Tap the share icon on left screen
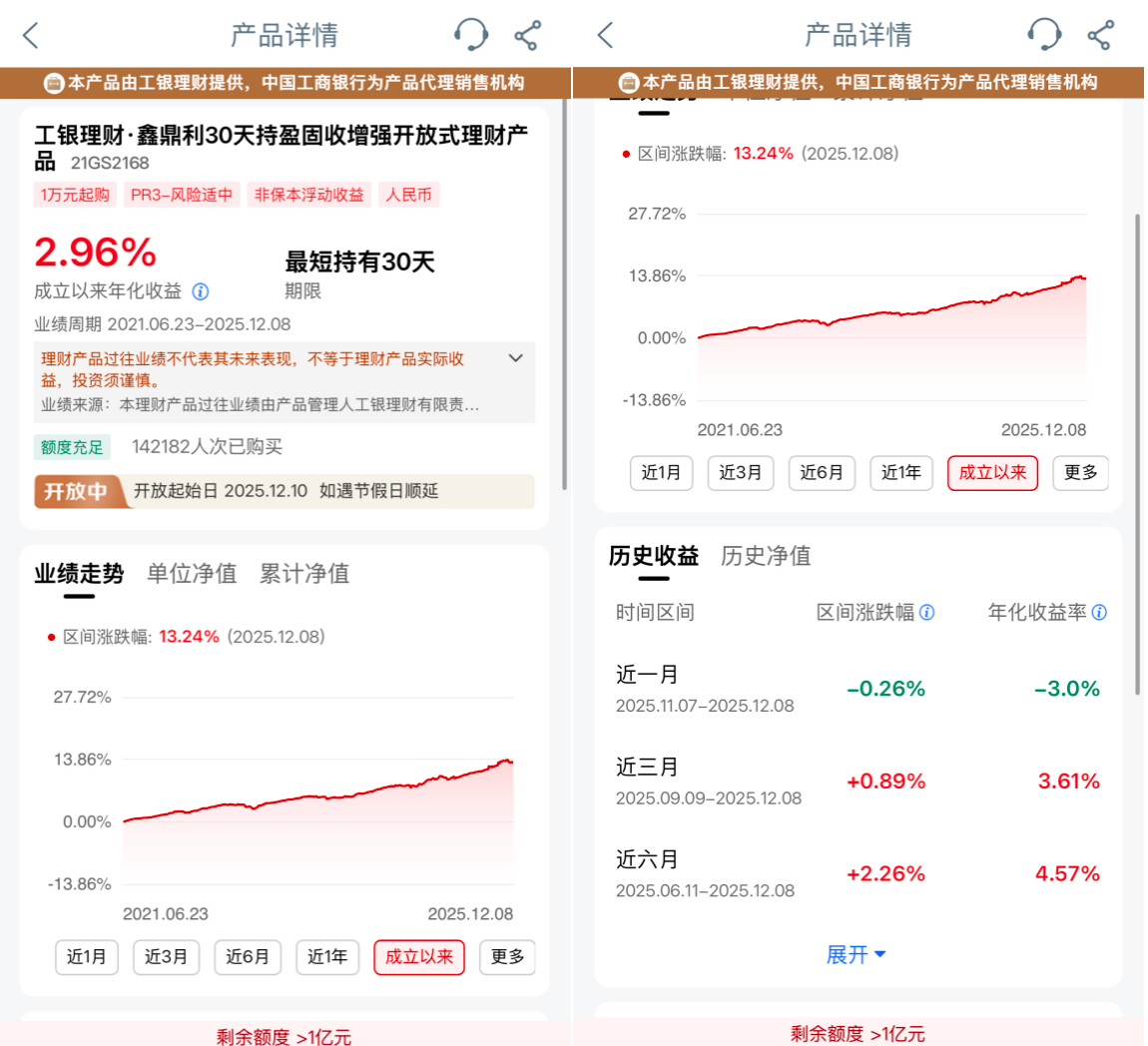The height and width of the screenshot is (1046, 1148). coord(527,36)
